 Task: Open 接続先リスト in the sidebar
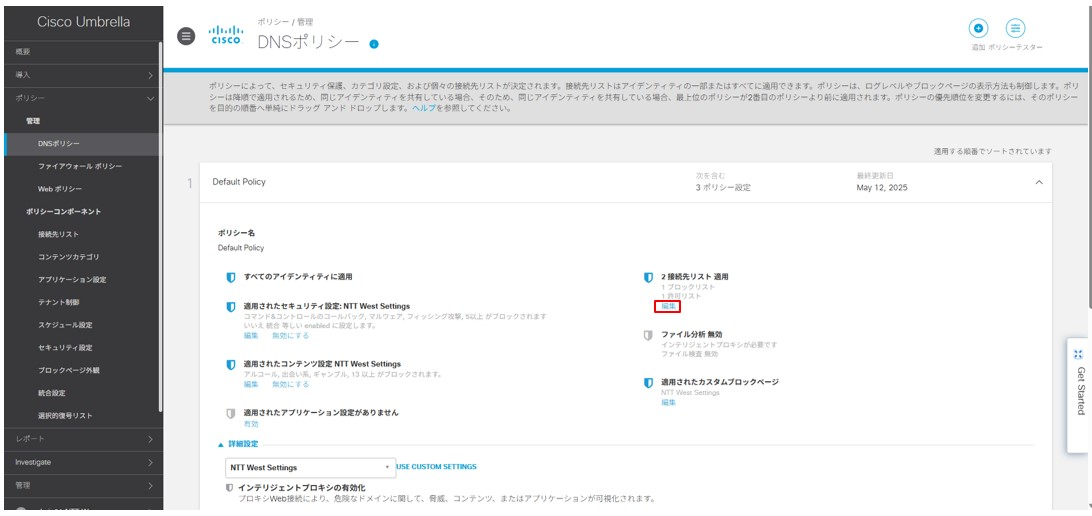pyautogui.click(x=58, y=235)
